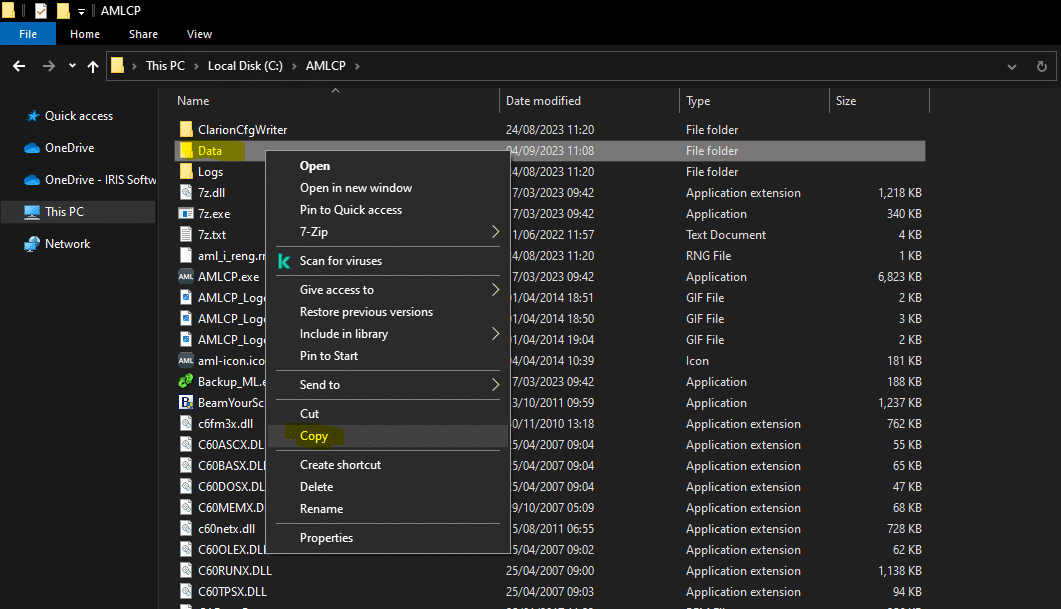The width and height of the screenshot is (1061, 609).
Task: Expand the Give access to submenu
Action: point(388,290)
